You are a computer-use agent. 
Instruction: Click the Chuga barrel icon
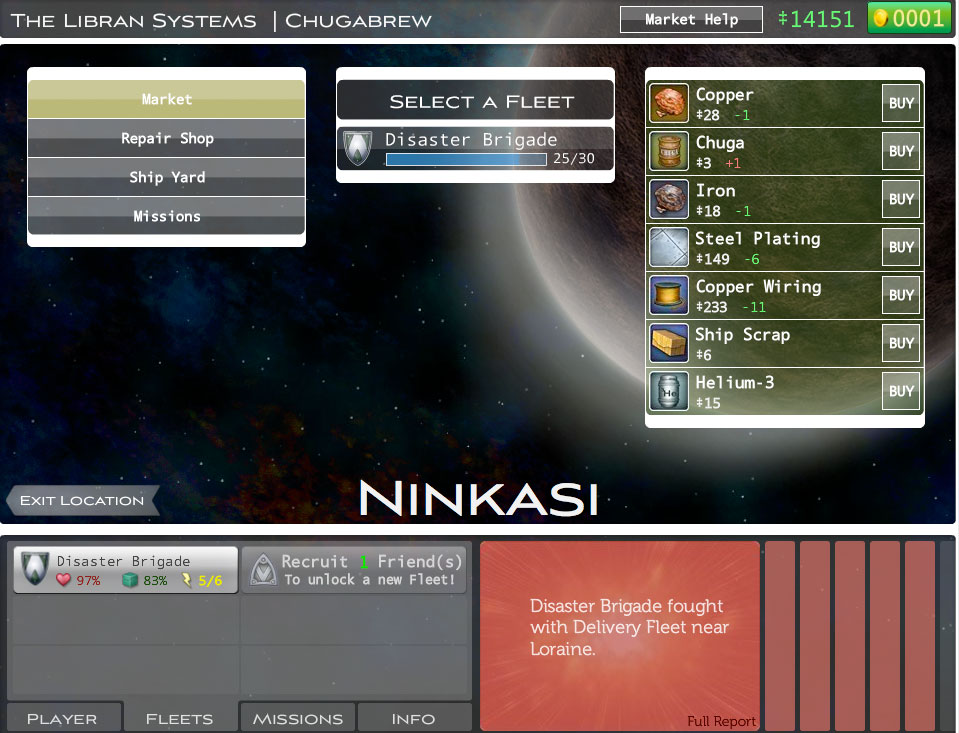point(669,151)
